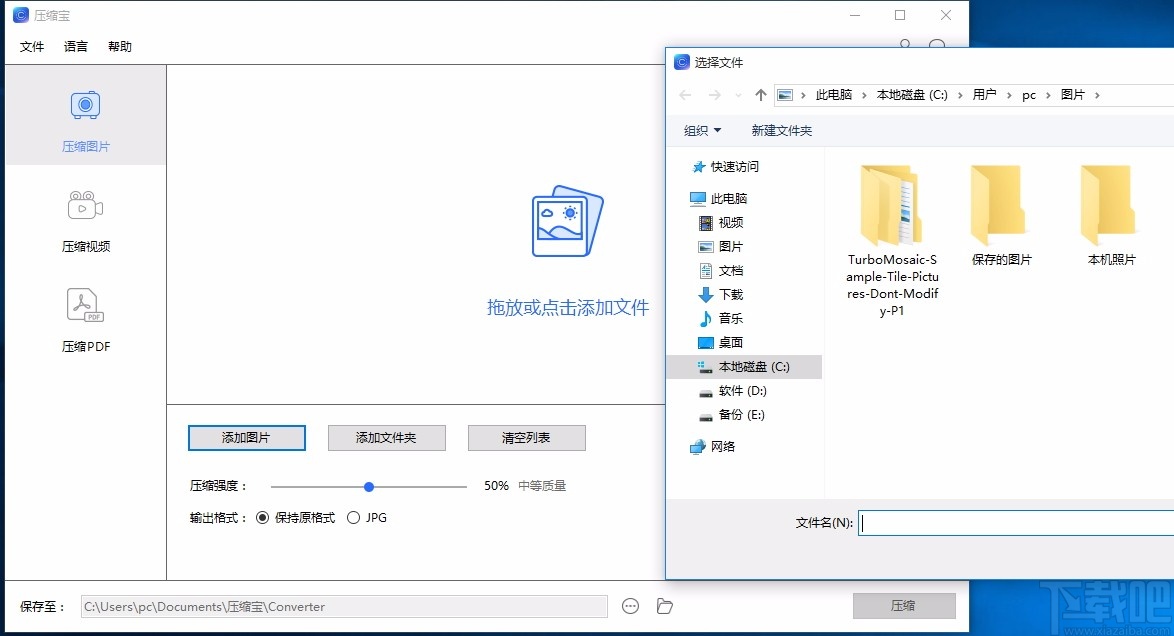Image resolution: width=1174 pixels, height=636 pixels.
Task: Click 本地磁盘 (C:) breadcrumb segment
Action: pyautogui.click(x=912, y=95)
